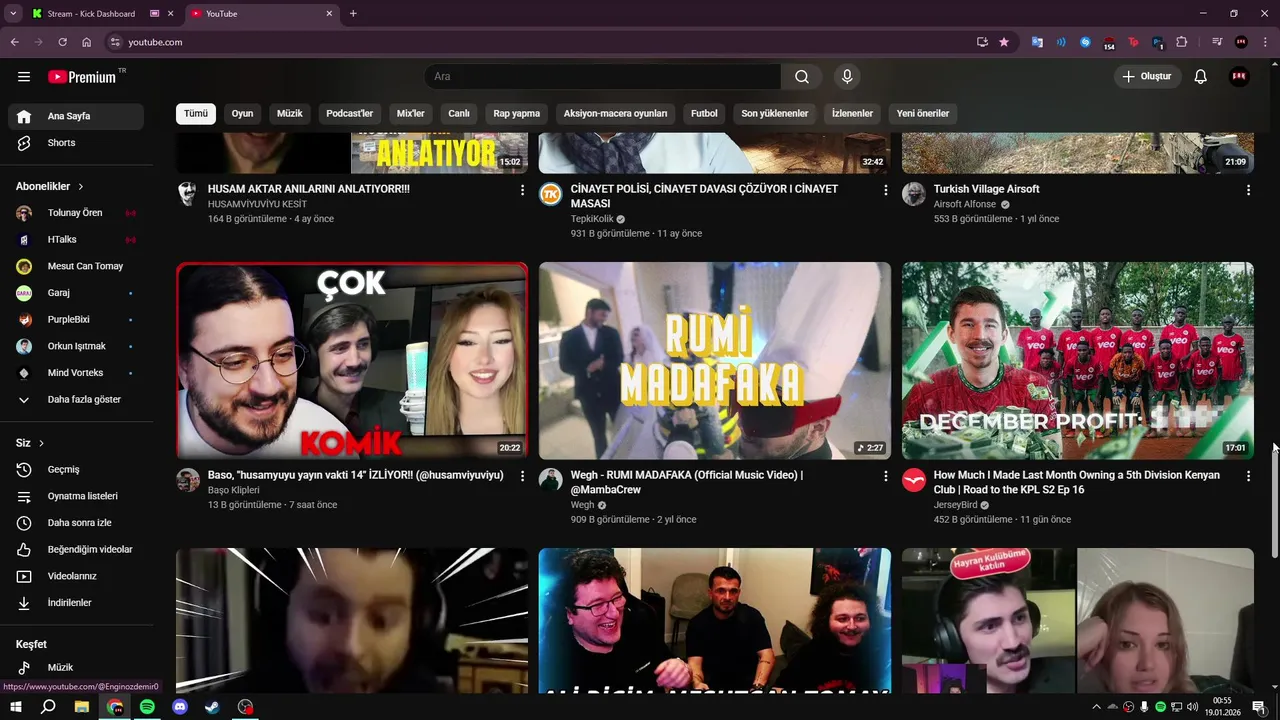Click the Ara search field
1280x720 pixels.
602,77
